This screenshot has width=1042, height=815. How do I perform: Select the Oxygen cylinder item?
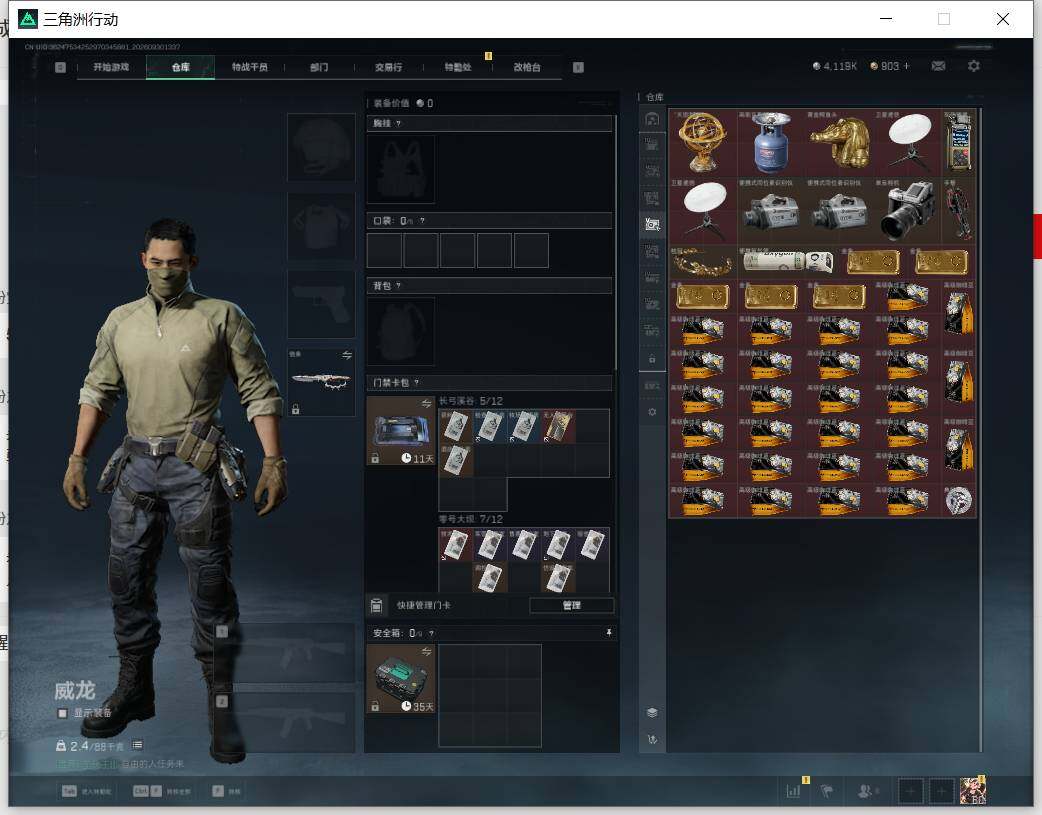788,262
